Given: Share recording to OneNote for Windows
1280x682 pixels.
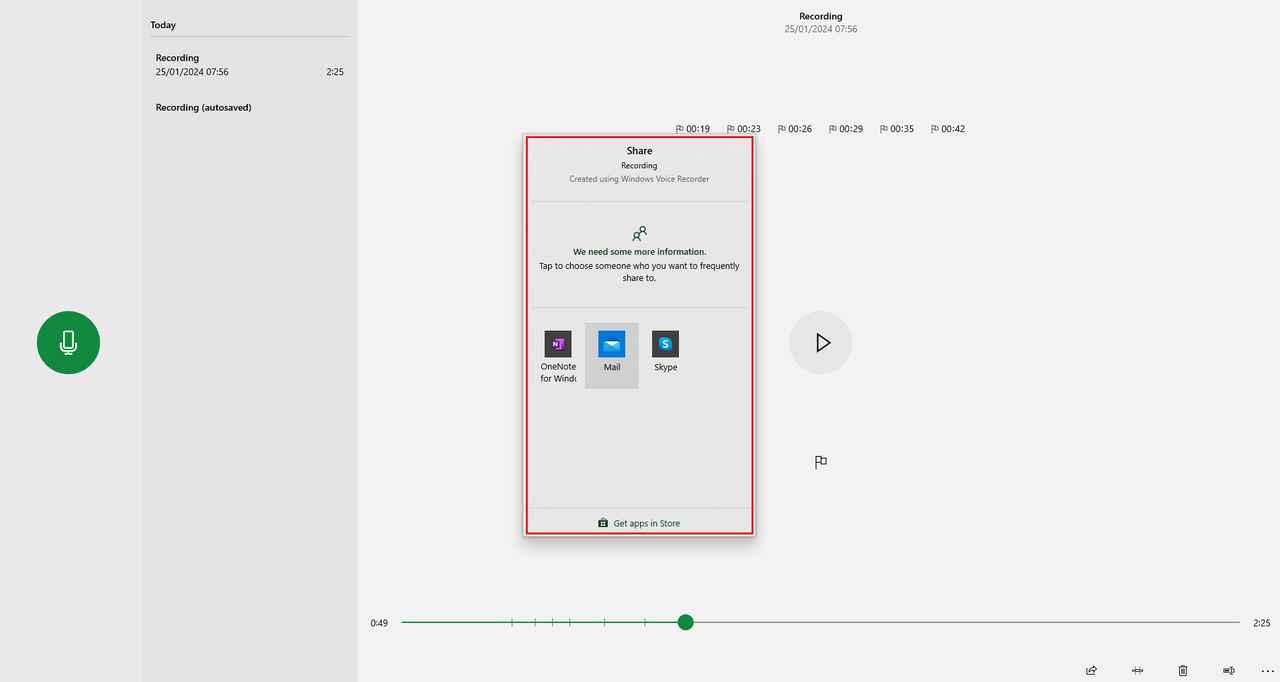Looking at the screenshot, I should coord(558,357).
